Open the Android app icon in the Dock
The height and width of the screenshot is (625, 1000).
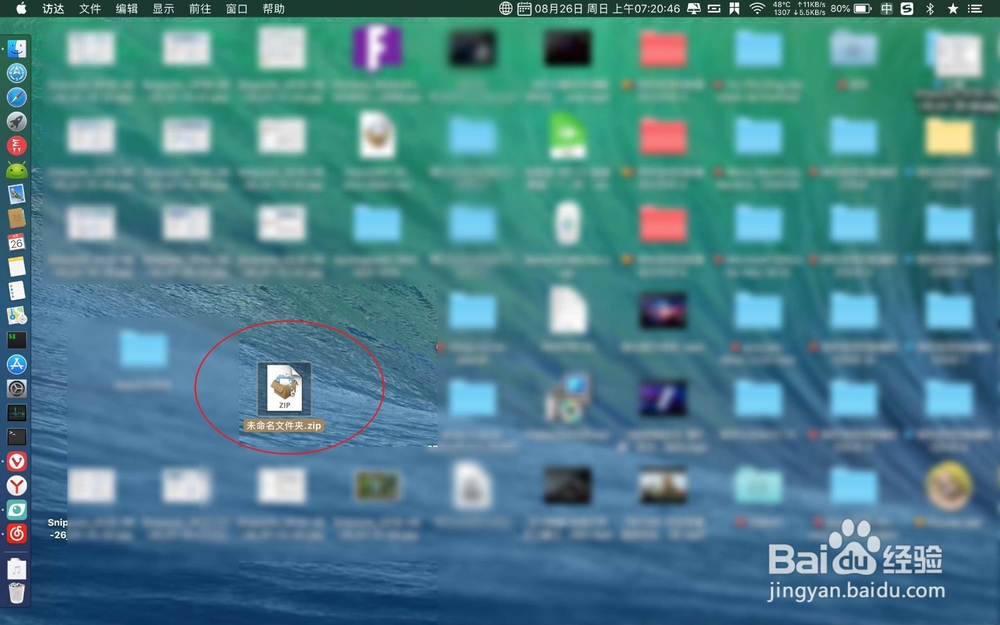tap(16, 170)
